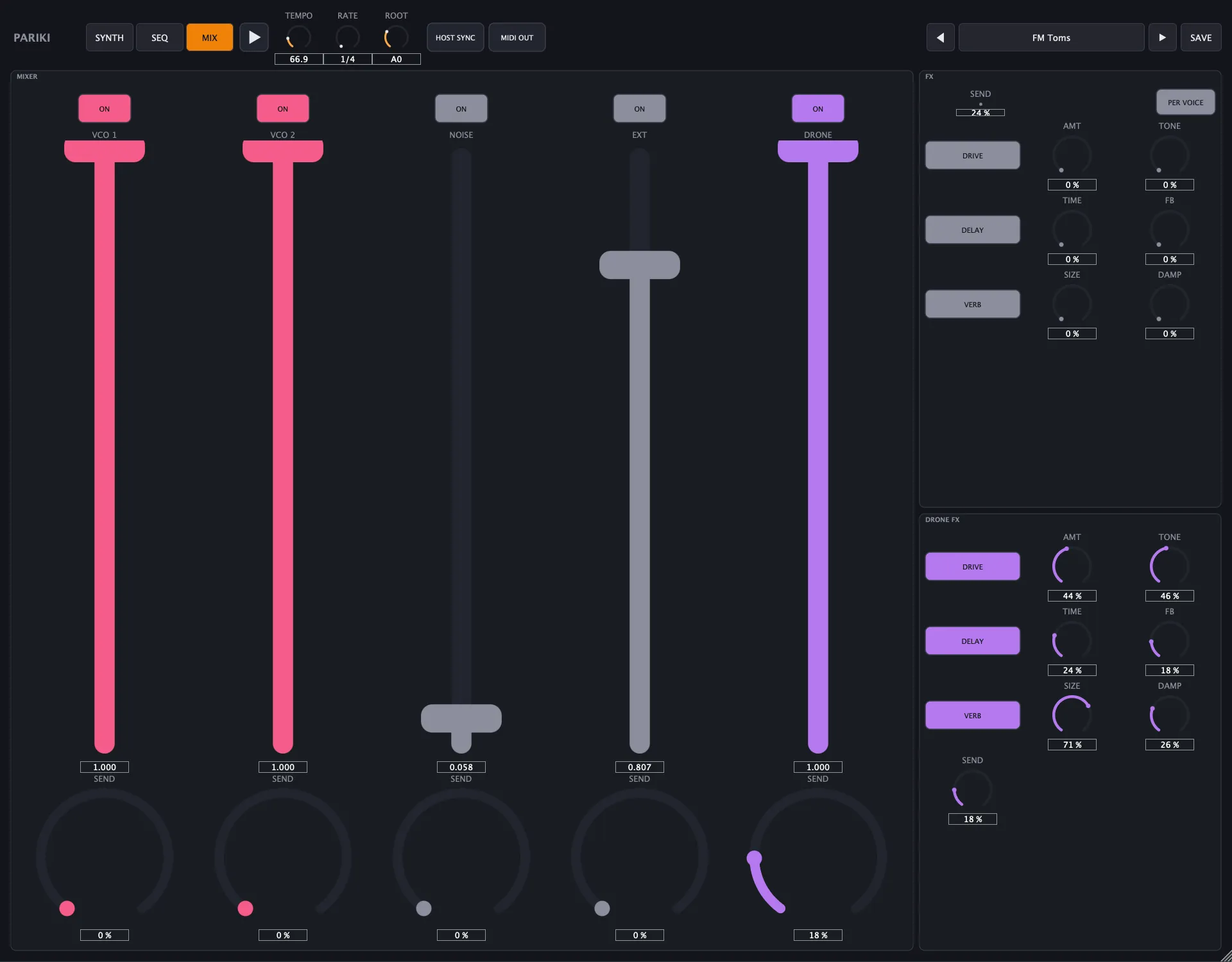The image size is (1232, 962).
Task: Click the Drone FX DAMP knob
Action: coord(1169,715)
